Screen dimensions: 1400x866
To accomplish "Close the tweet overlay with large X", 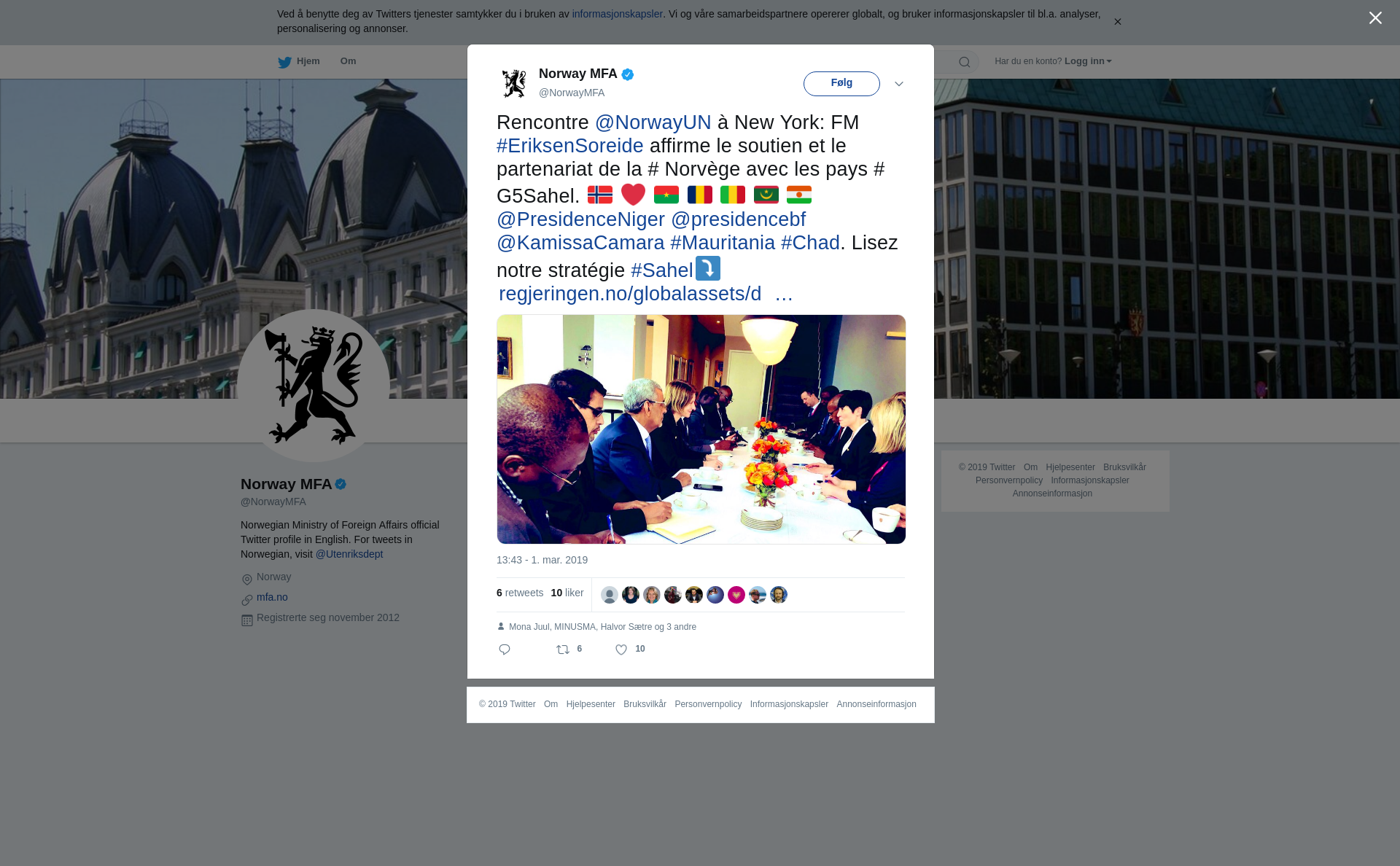I will coord(1375,18).
